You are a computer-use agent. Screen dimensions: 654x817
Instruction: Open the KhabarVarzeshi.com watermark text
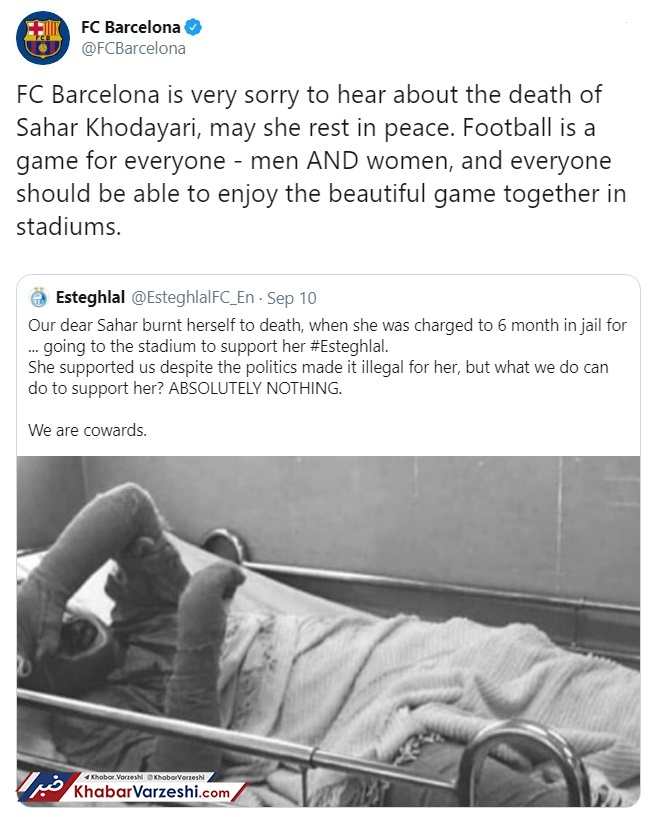[x=152, y=792]
